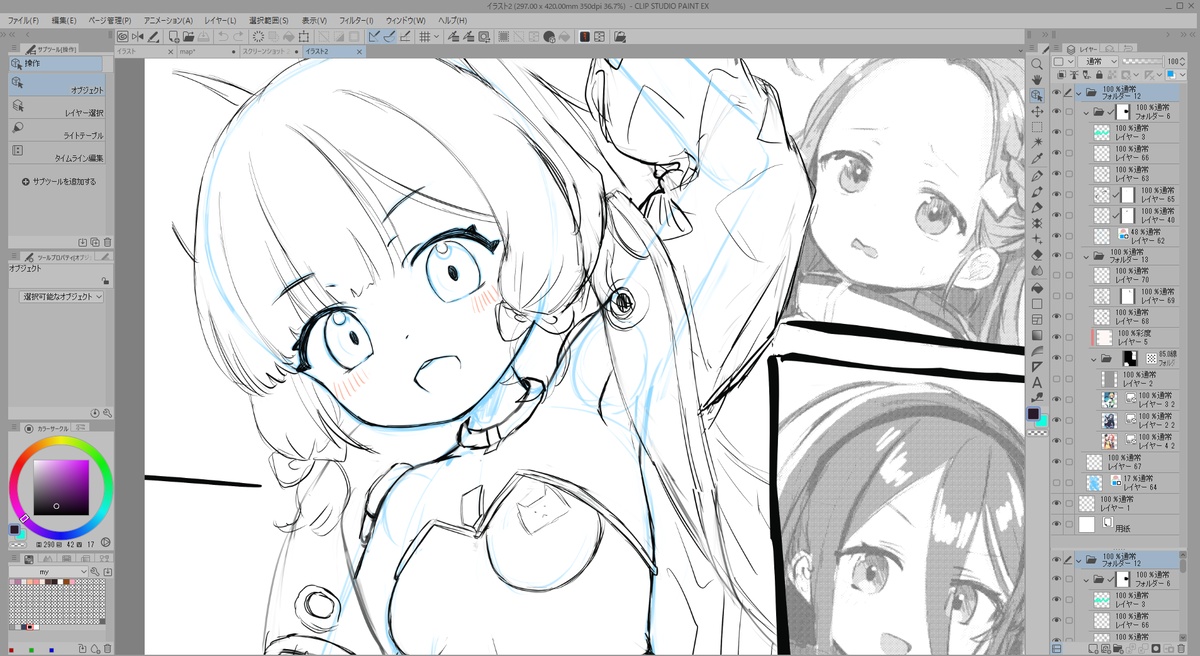
Task: Click the Undo arrow in command bar
Action: click(x=223, y=37)
